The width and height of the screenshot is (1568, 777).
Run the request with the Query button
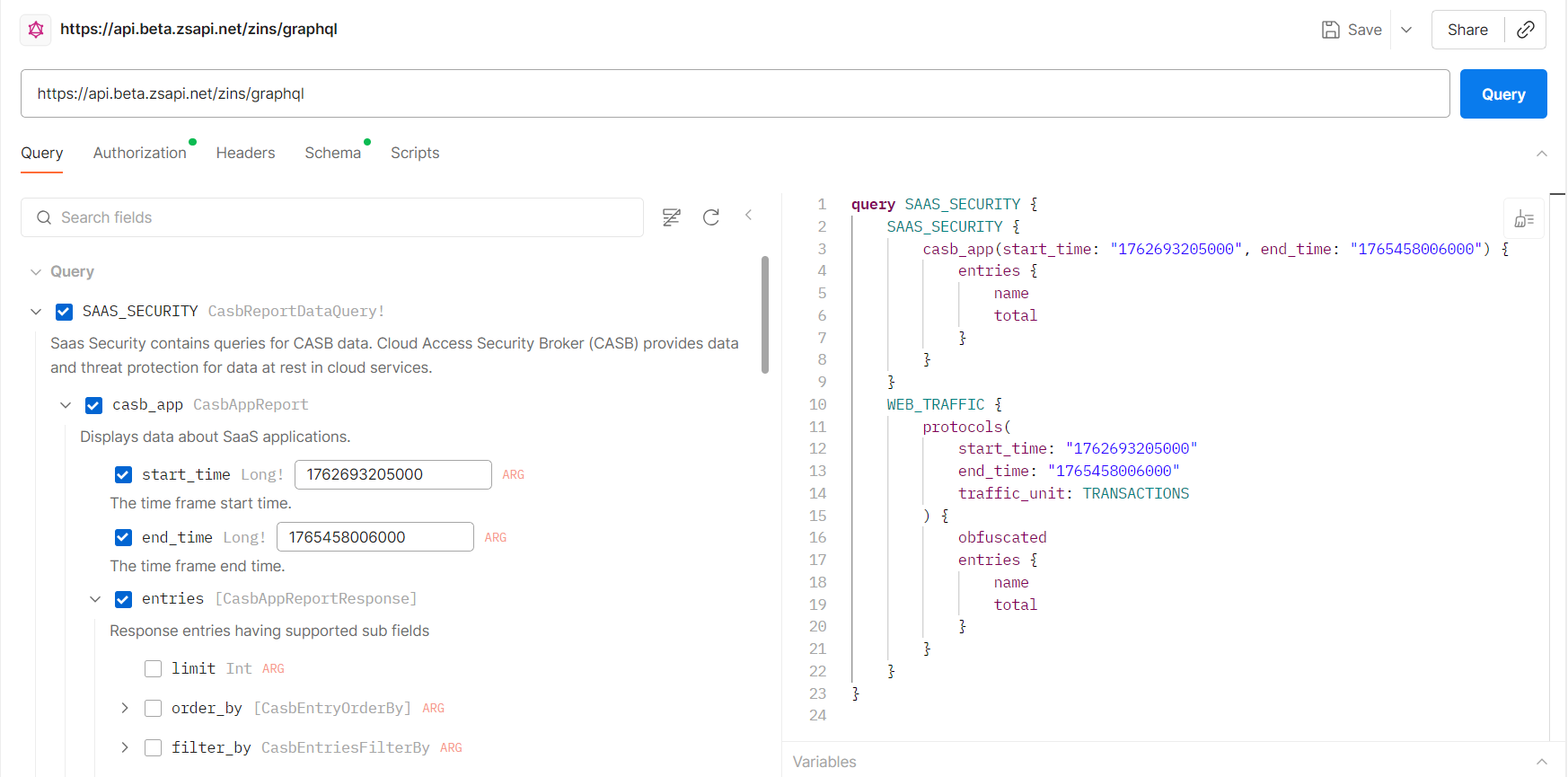pyautogui.click(x=1503, y=94)
